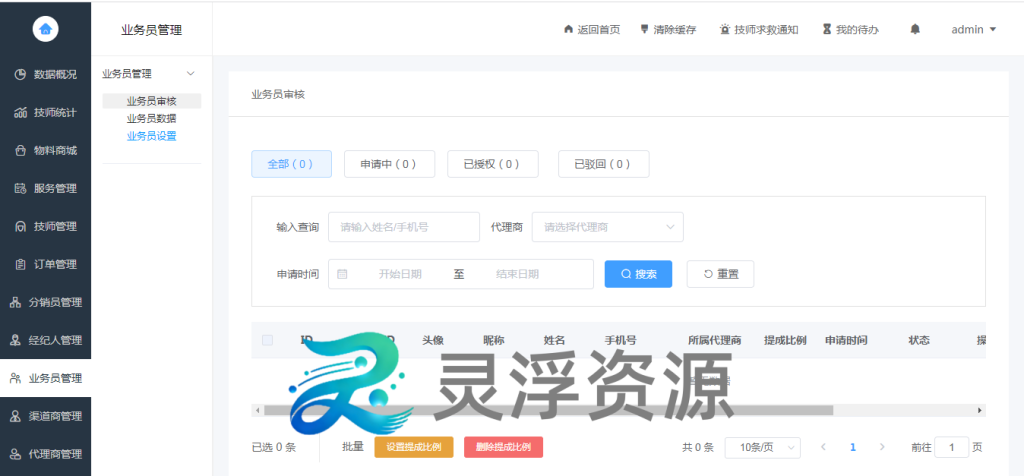Click the 分销员管理 hierarchy icon
This screenshot has width=1024, height=476.
click(x=16, y=302)
